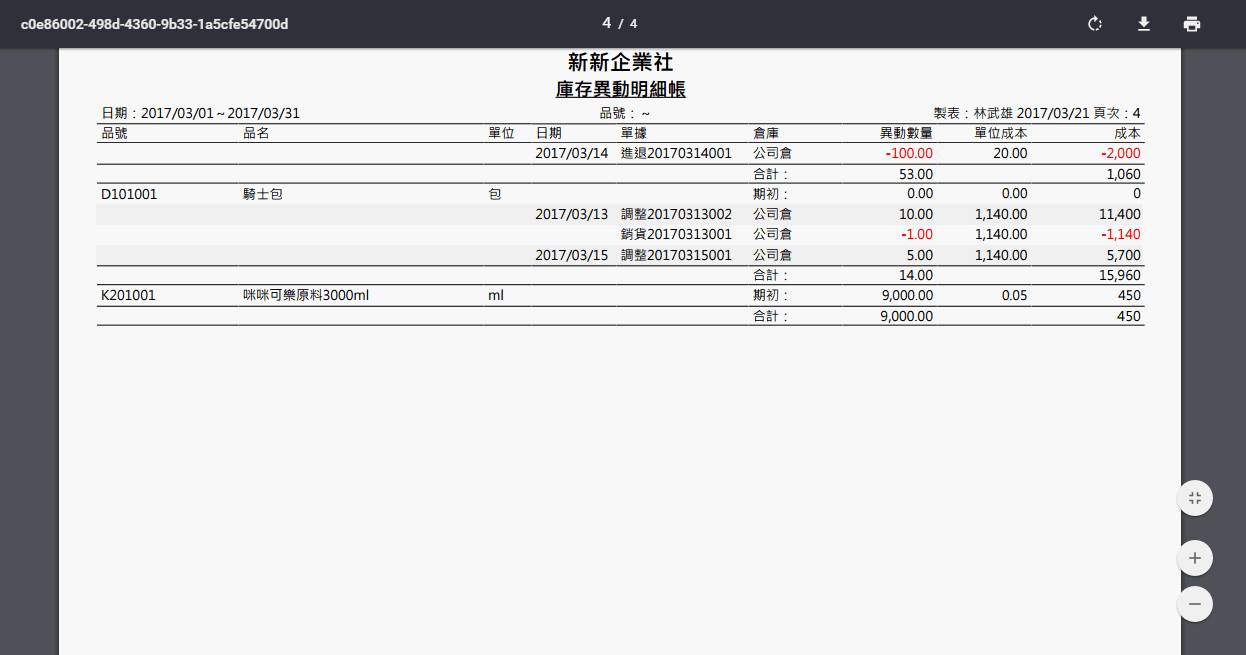The width and height of the screenshot is (1246, 655).
Task: Click column header 倉庫
Action: (766, 133)
